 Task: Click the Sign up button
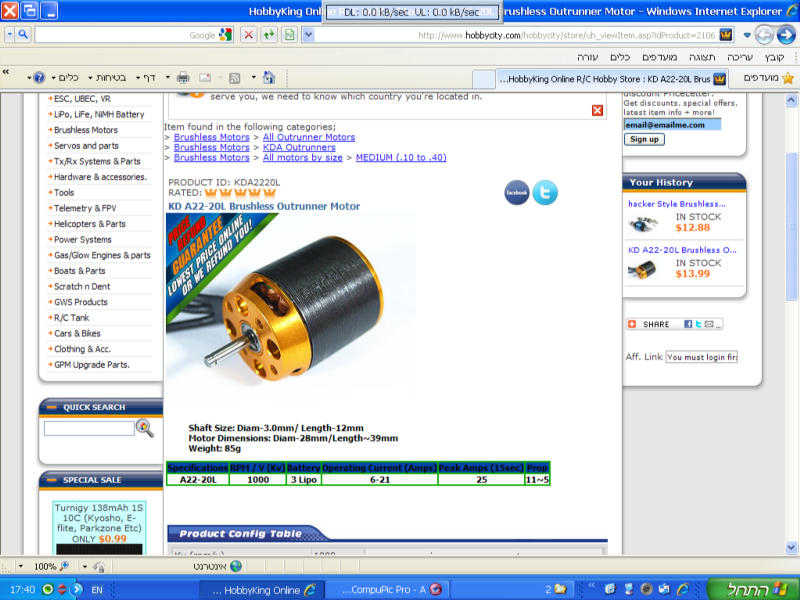pyautogui.click(x=644, y=139)
